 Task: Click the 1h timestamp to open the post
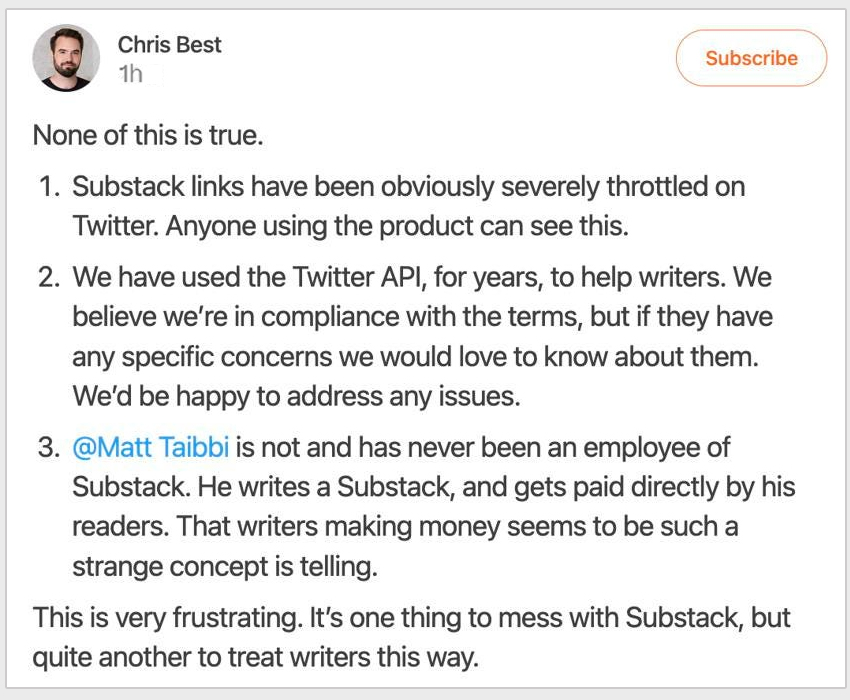click(x=128, y=73)
